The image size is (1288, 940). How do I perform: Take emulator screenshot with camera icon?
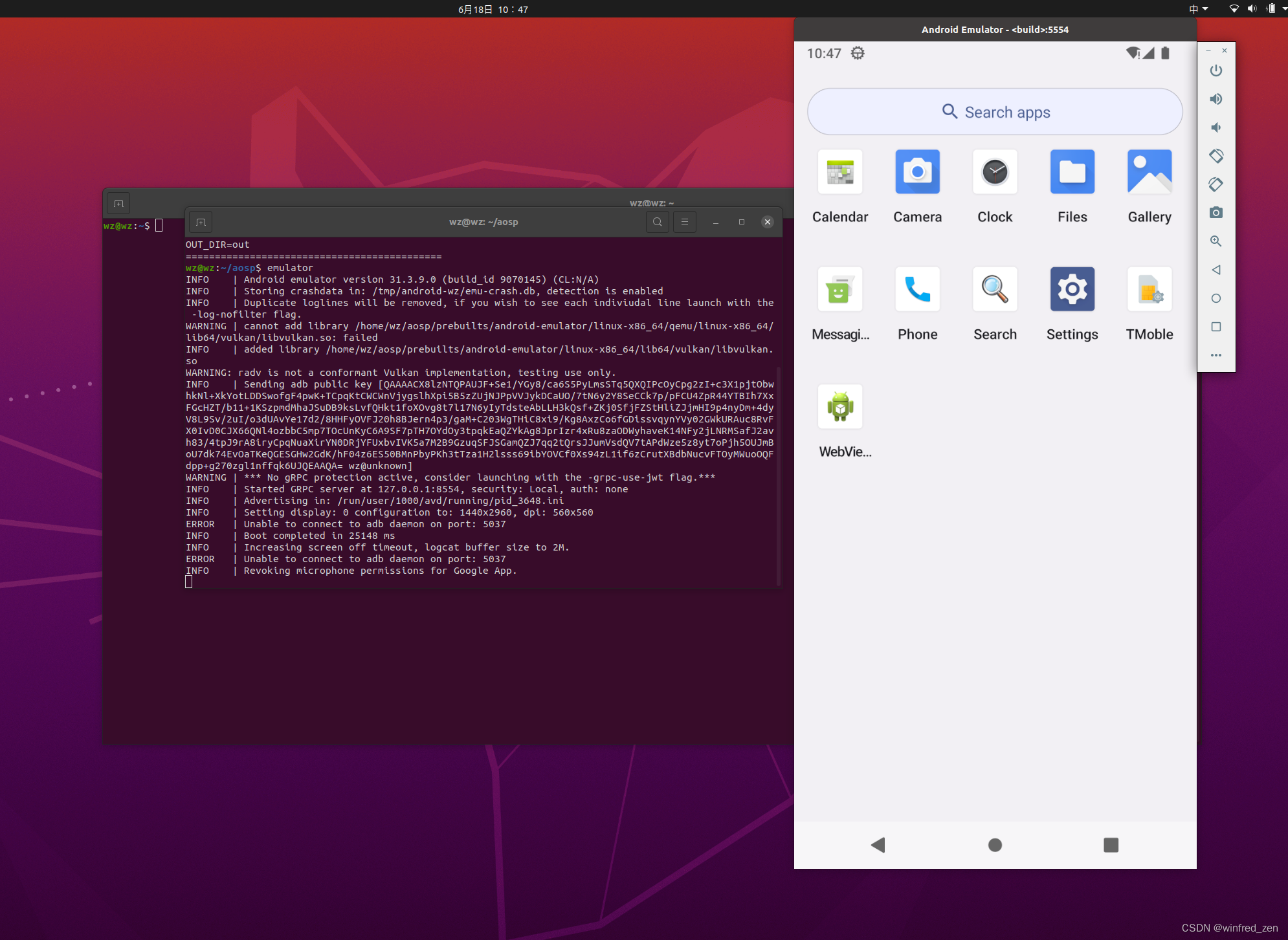coord(1216,213)
